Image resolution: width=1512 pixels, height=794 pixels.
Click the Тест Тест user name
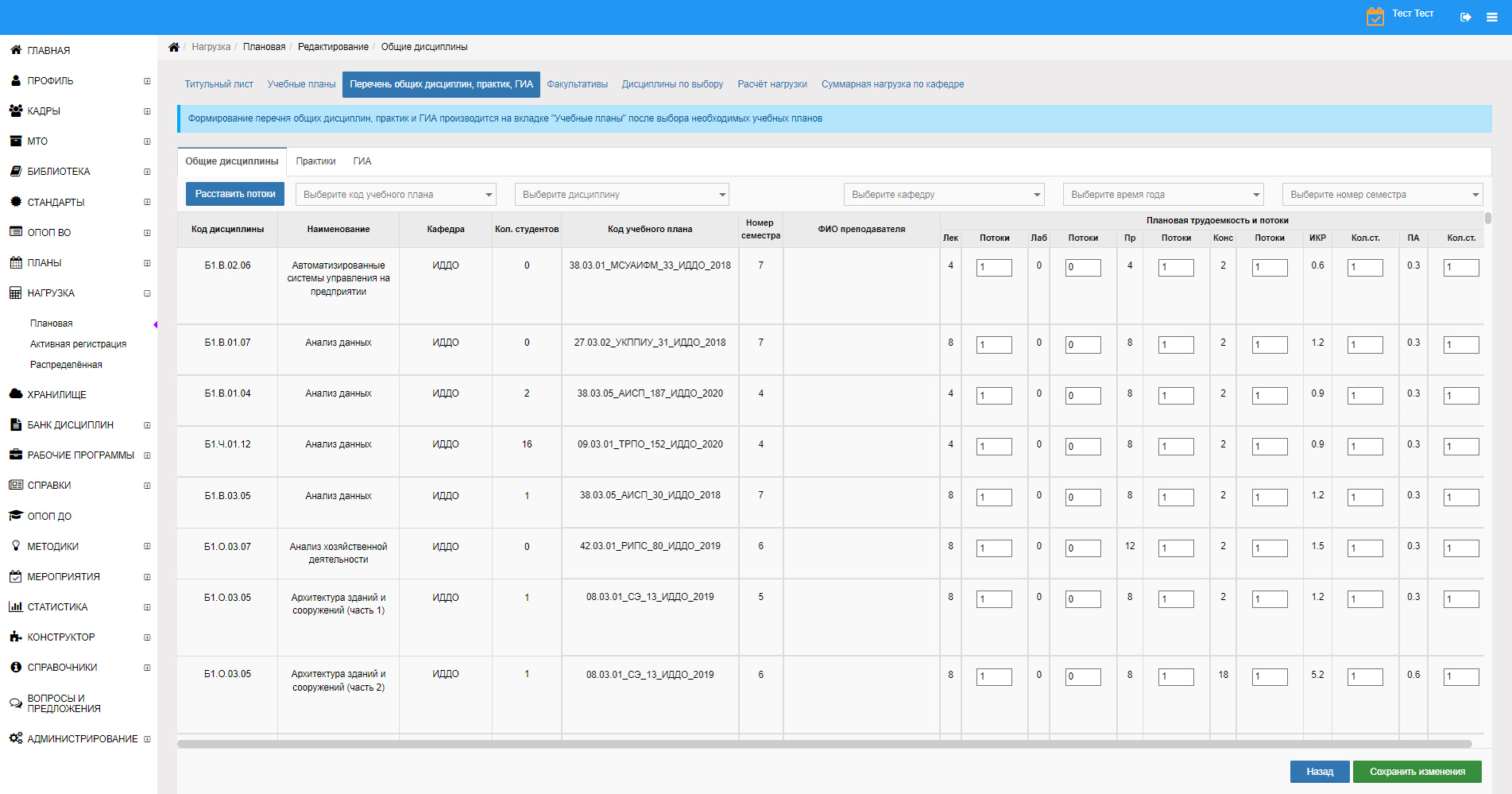pos(1413,14)
